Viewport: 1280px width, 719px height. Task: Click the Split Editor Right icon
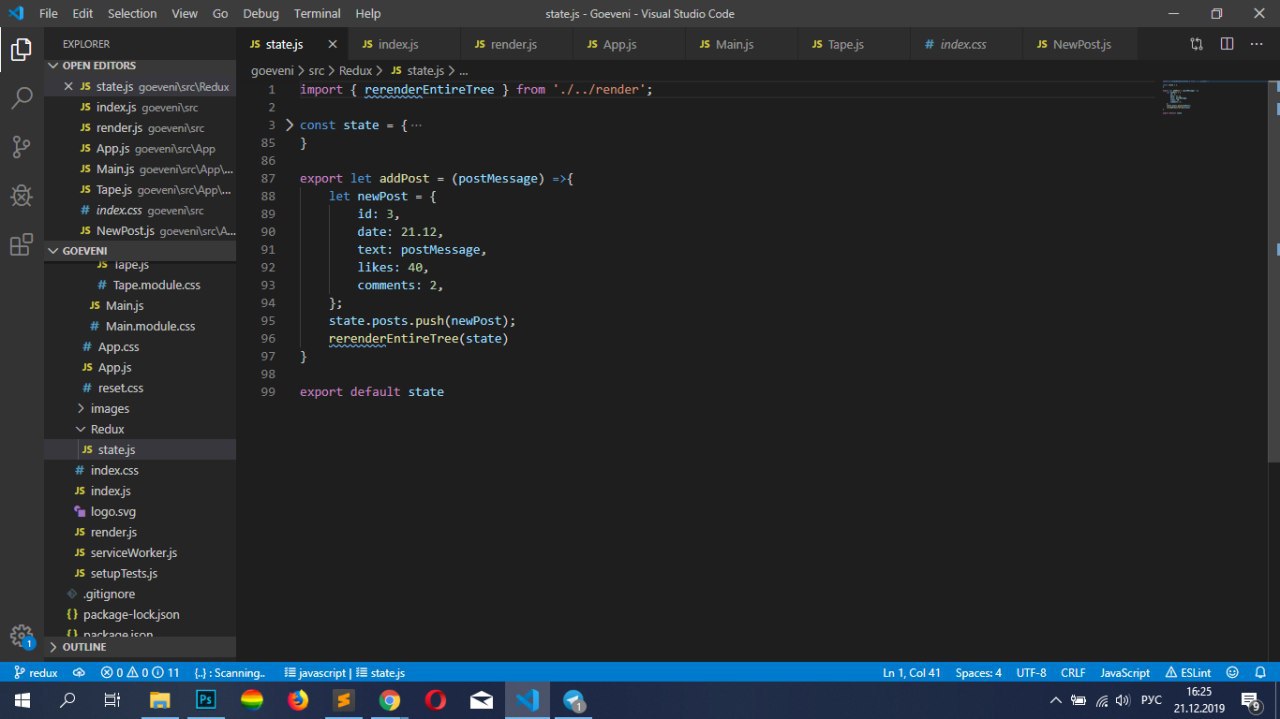click(x=1227, y=44)
